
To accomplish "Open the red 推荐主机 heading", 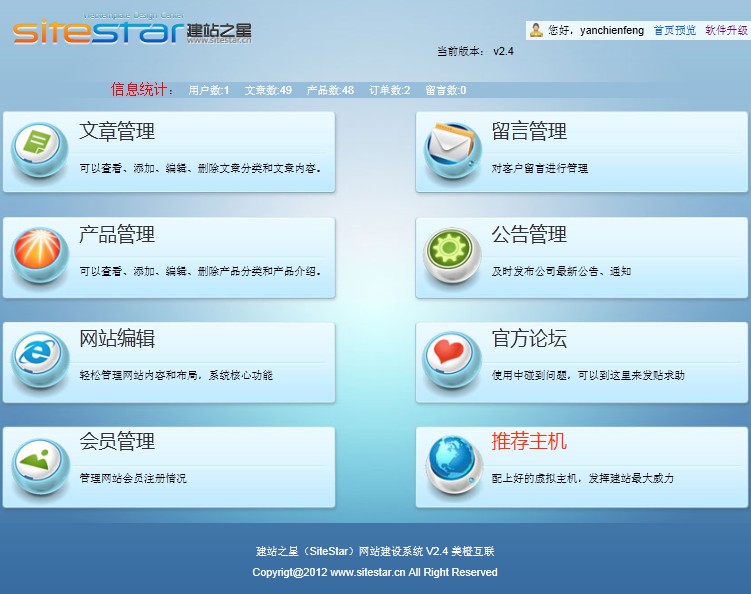I will [x=529, y=442].
